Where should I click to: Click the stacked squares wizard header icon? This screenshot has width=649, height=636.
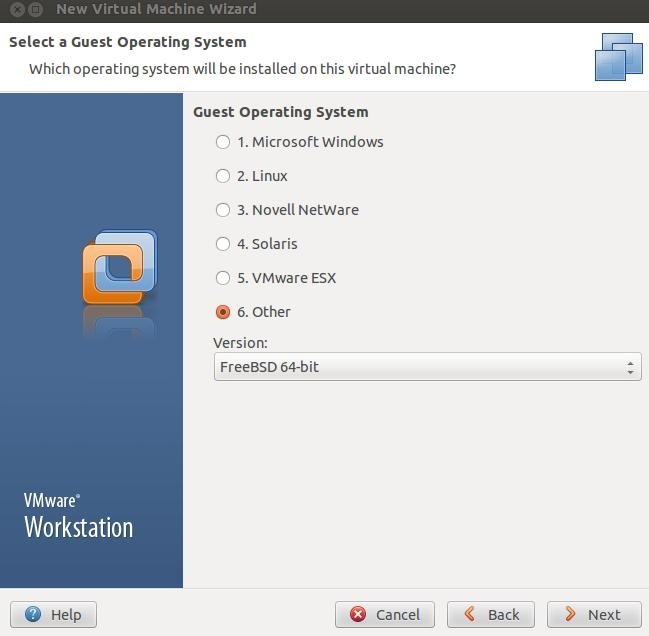(x=619, y=57)
